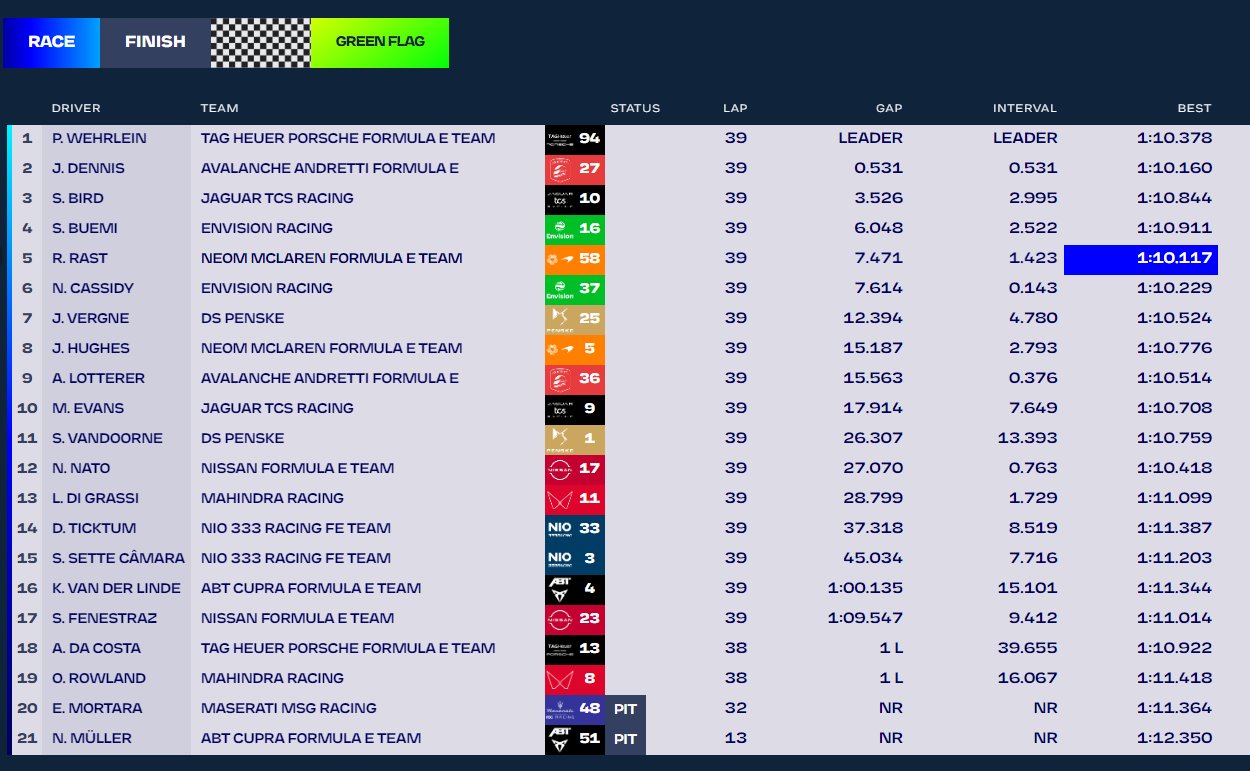The height and width of the screenshot is (771, 1250).
Task: Click Dennis's gap value 0.531
Action: point(879,168)
